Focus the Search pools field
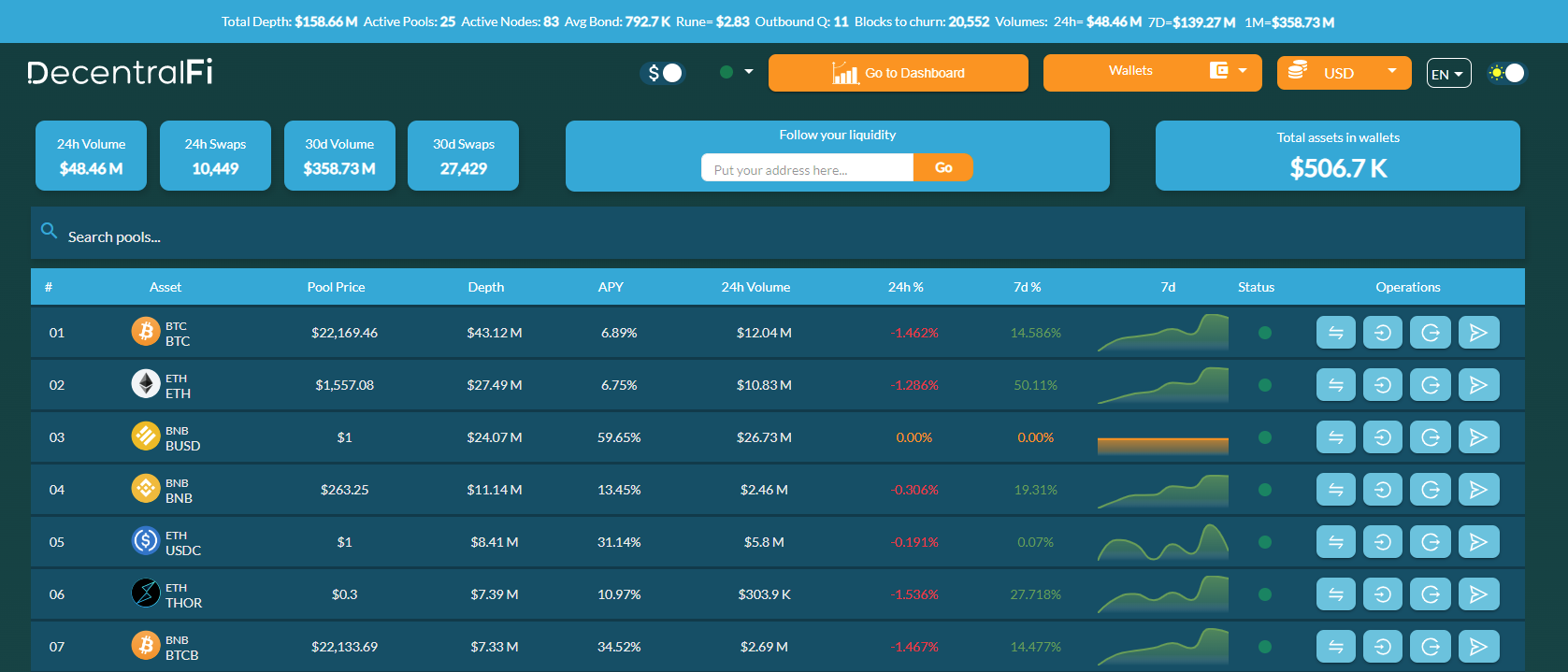 coord(778,234)
